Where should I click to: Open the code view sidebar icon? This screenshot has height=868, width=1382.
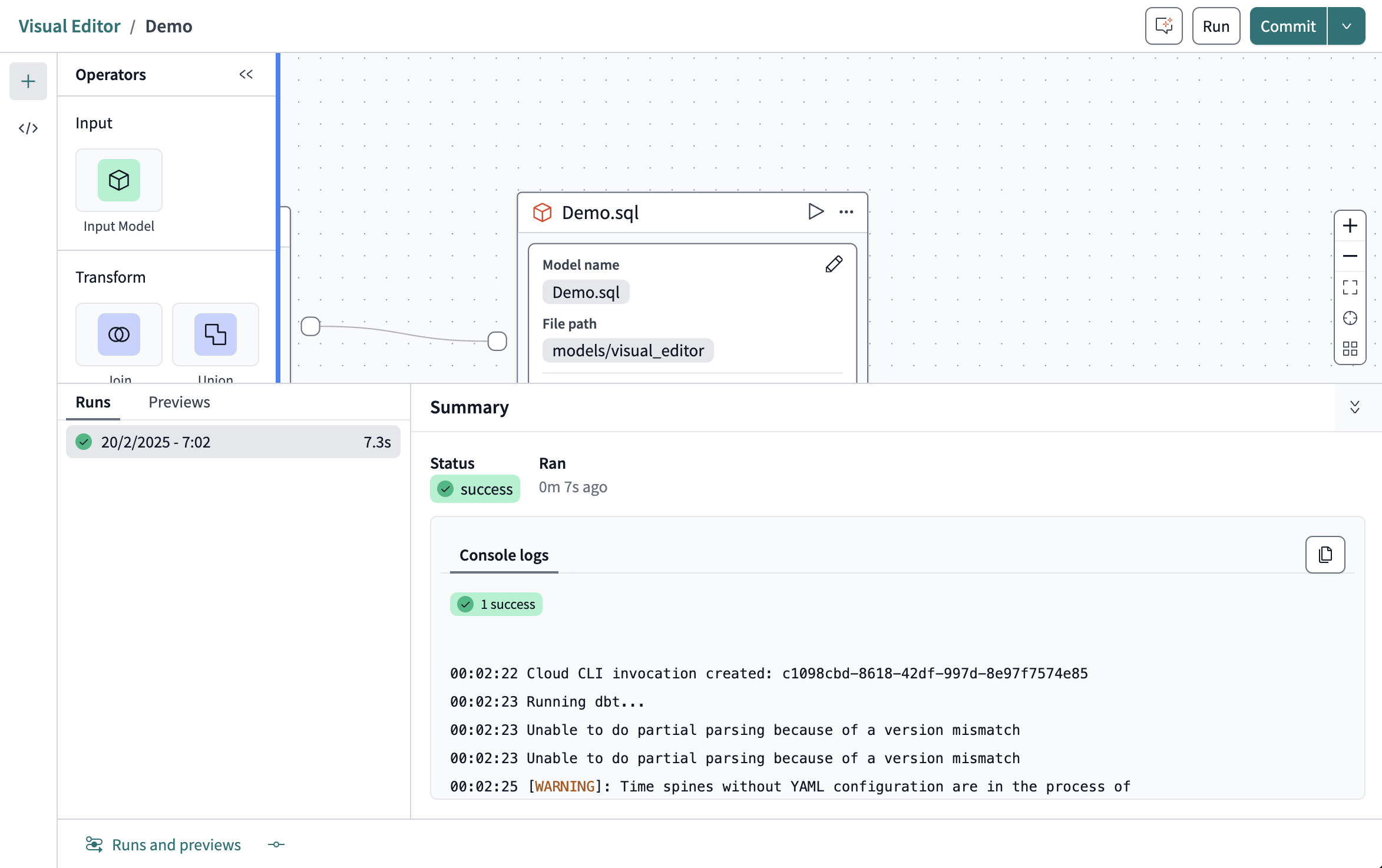coord(28,128)
